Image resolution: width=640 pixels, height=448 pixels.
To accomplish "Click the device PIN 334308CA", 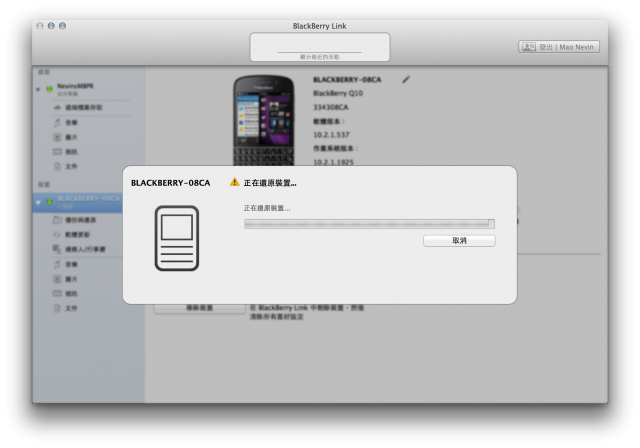I will 331,107.
